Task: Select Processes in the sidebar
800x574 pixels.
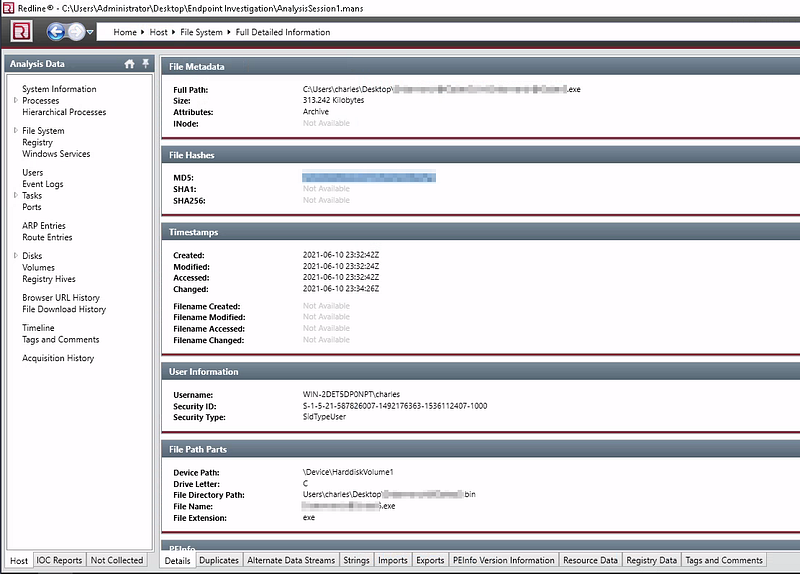Action: coord(40,101)
